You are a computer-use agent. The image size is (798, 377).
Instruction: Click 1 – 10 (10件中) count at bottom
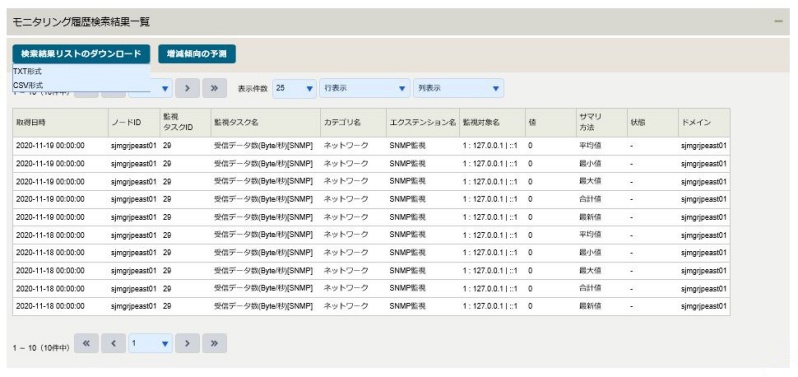coord(41,349)
